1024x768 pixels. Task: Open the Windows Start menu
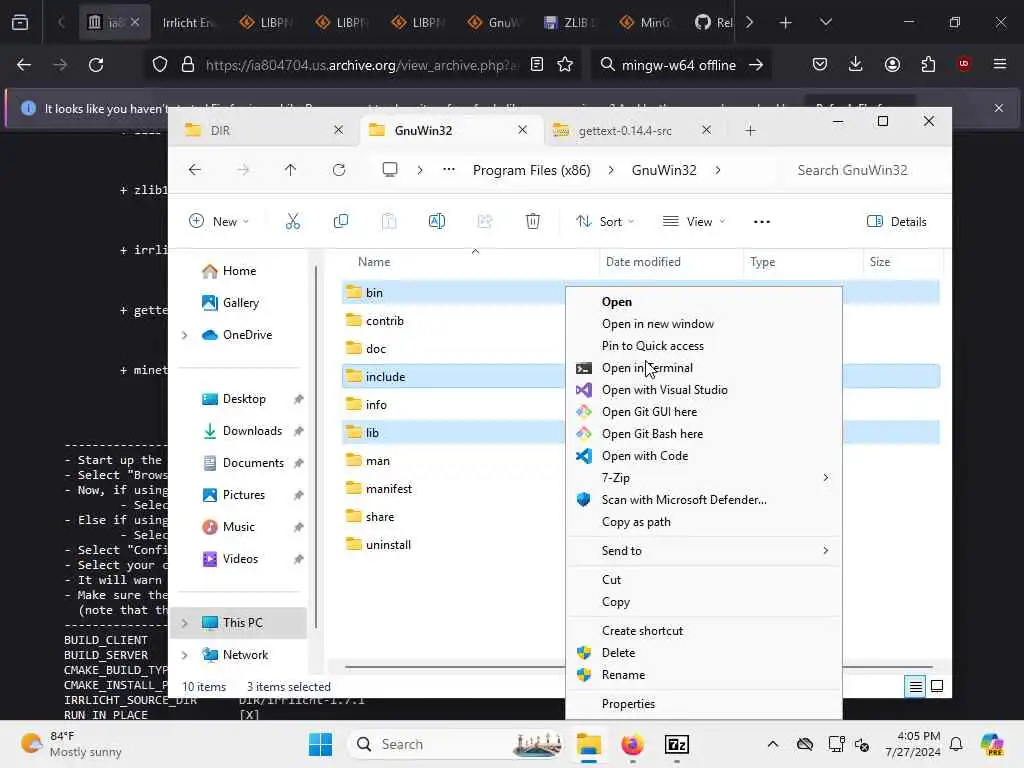pos(320,744)
